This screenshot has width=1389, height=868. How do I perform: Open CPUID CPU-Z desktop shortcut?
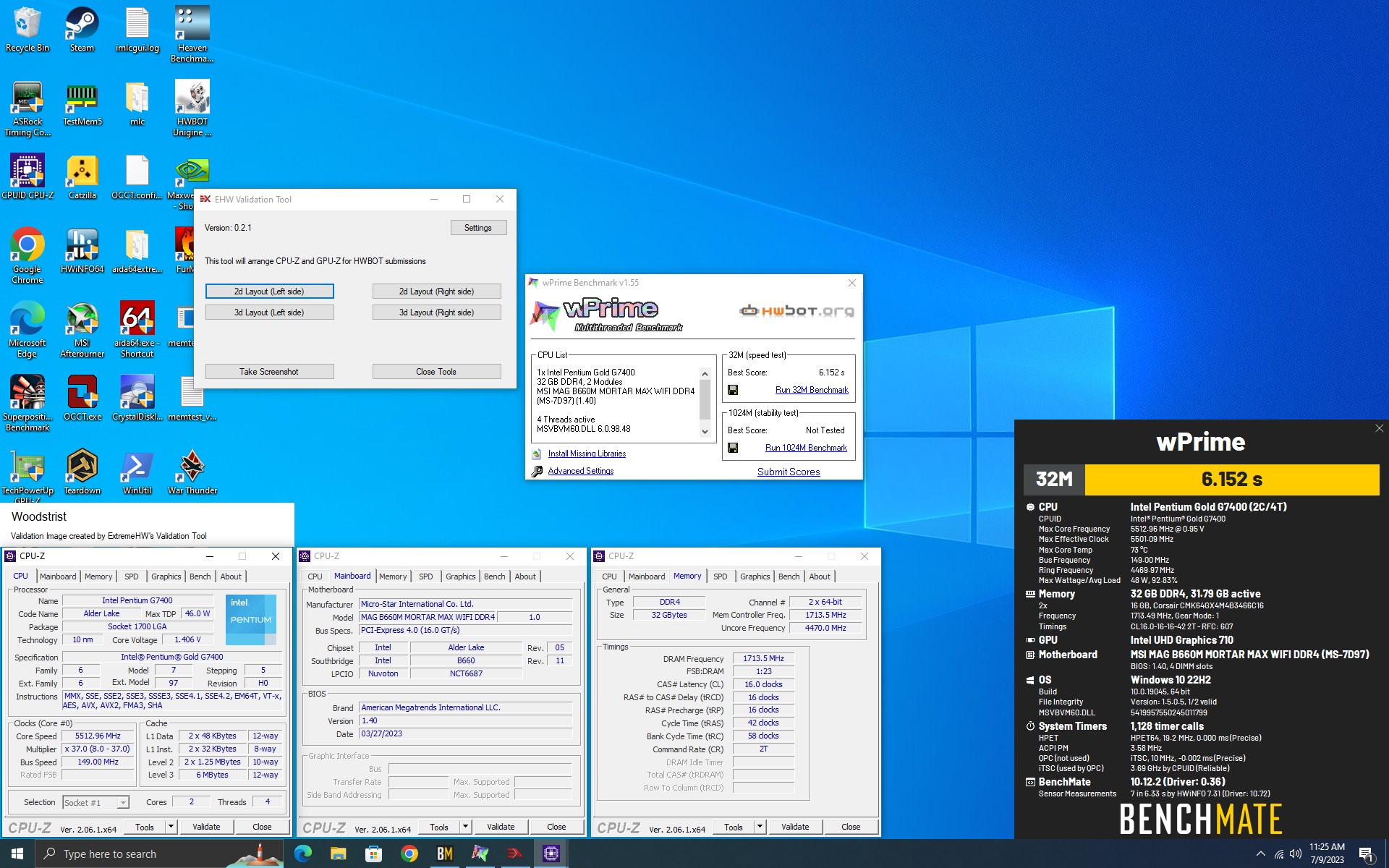[27, 176]
